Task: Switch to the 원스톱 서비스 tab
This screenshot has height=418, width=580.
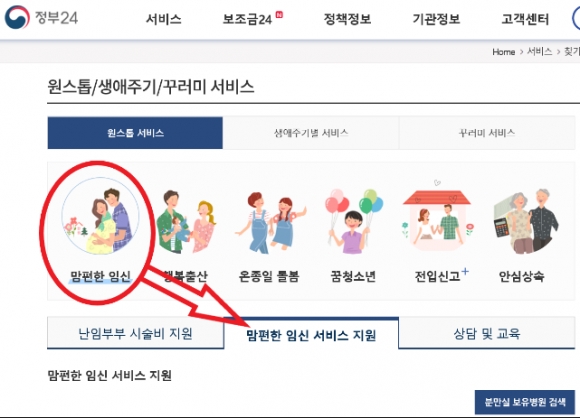Action: [135, 133]
